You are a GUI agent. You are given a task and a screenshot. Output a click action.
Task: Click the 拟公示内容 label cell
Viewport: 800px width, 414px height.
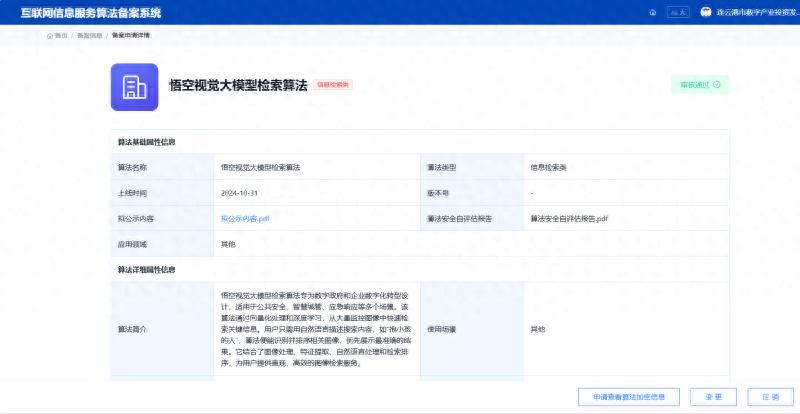162,218
